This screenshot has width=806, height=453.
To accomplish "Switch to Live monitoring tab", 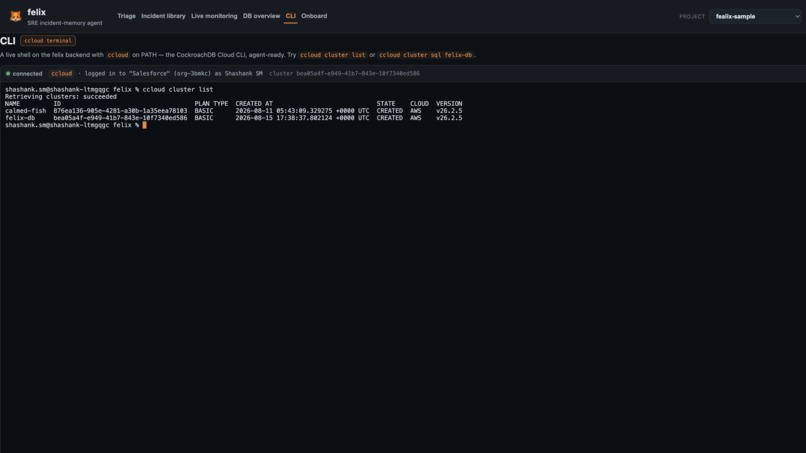I will pos(214,16).
